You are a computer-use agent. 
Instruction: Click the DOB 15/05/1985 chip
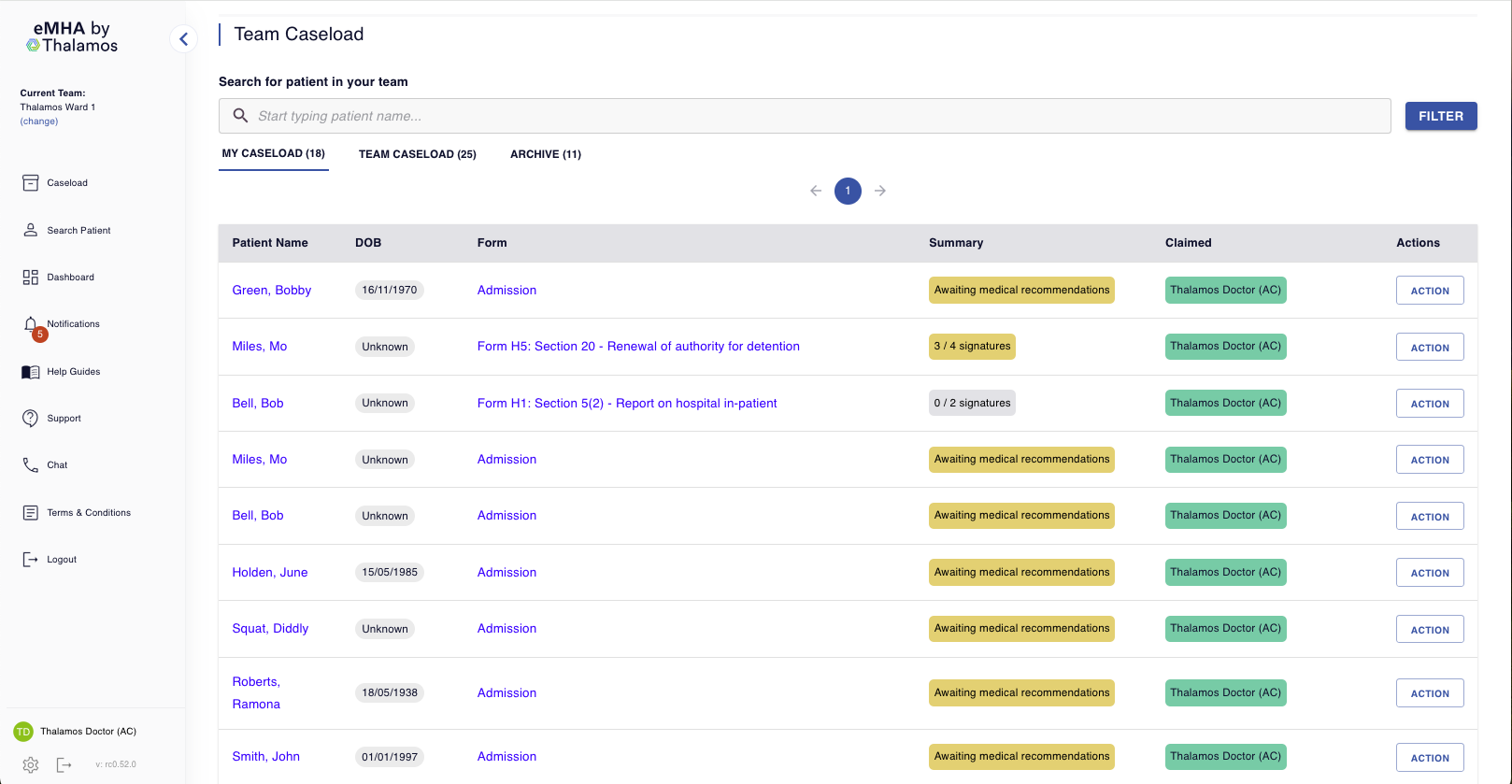click(390, 573)
